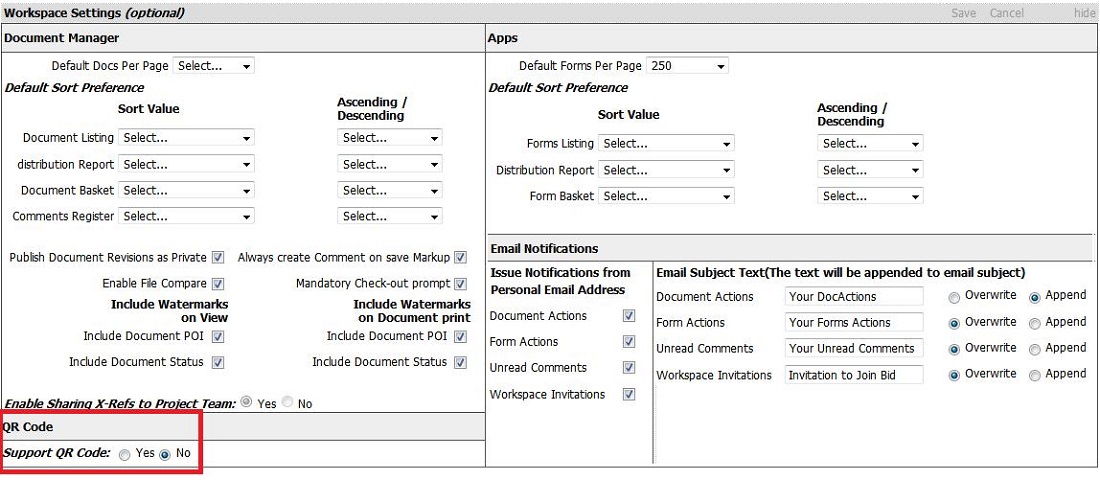Click the hide link
The width and height of the screenshot is (1100, 480).
pos(1085,13)
